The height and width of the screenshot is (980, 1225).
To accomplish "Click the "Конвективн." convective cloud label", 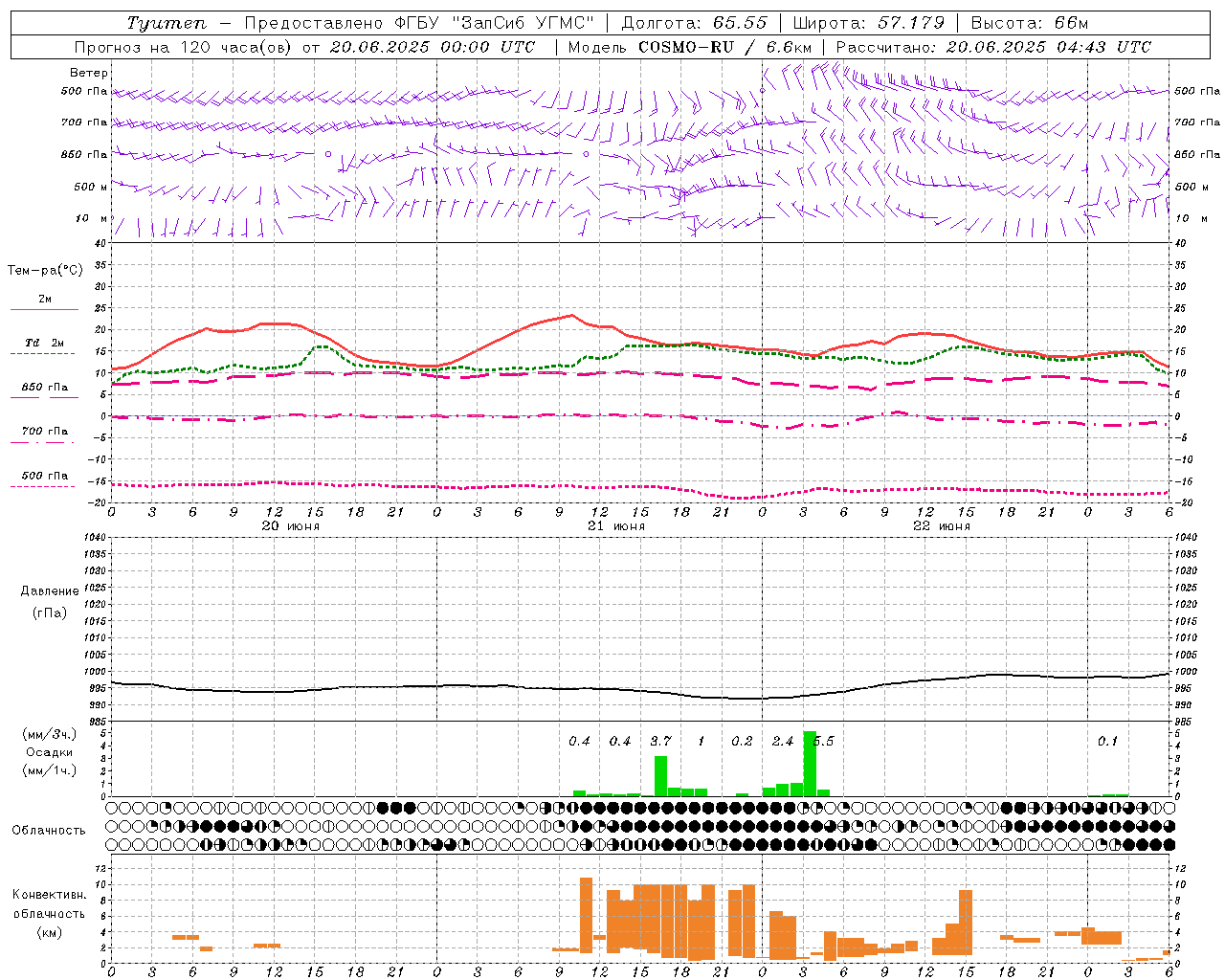I will click(50, 895).
